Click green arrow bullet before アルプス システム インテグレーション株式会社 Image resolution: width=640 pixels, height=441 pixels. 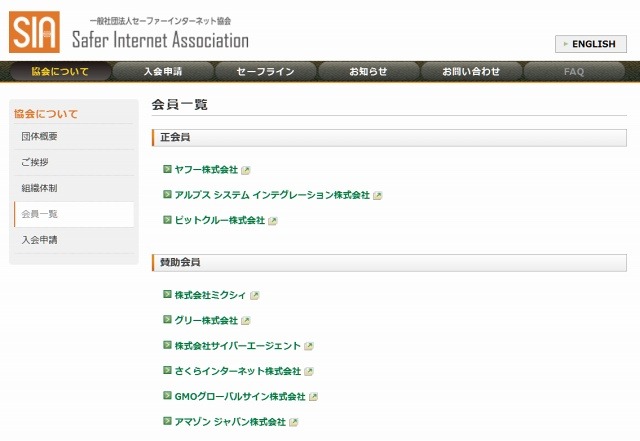coord(167,194)
